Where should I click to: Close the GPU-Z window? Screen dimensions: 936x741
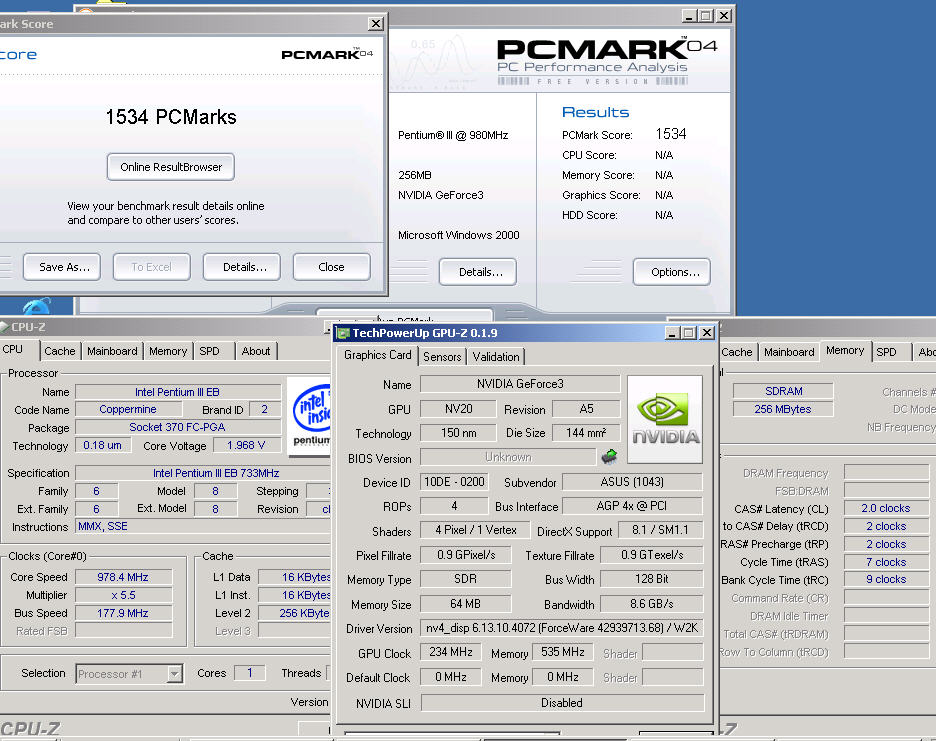pos(707,333)
